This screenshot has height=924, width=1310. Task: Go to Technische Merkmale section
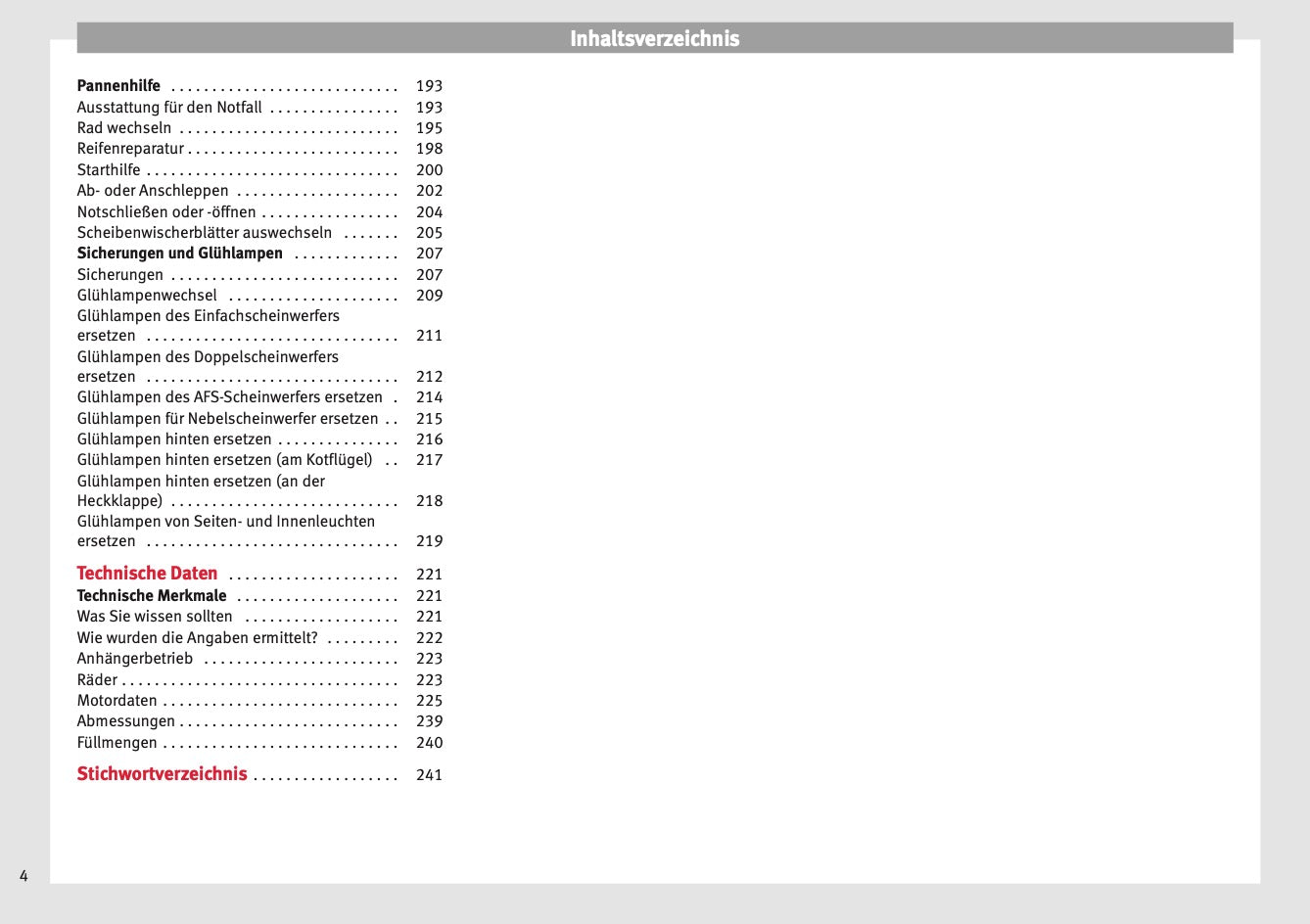(x=152, y=596)
